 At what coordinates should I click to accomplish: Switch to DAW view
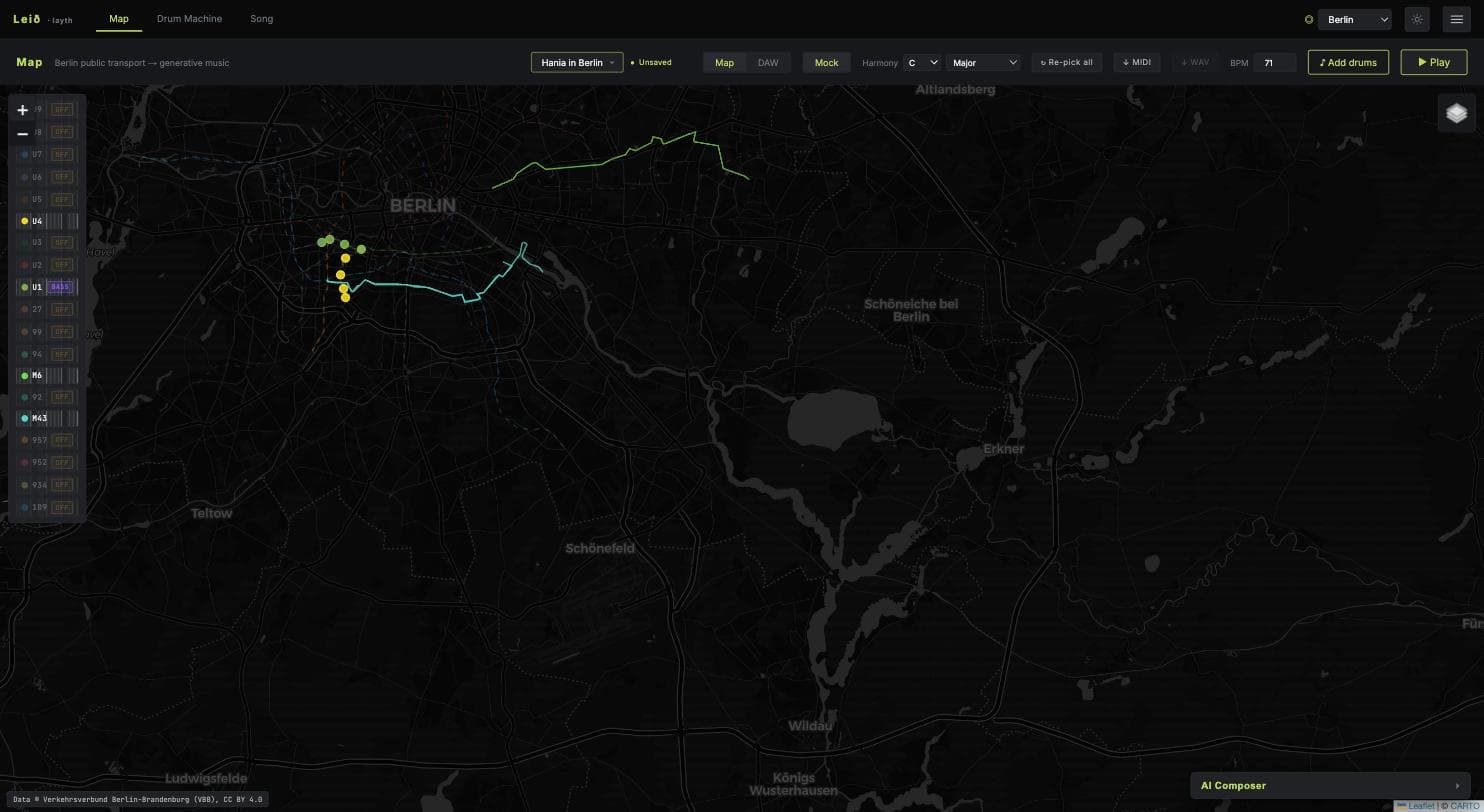tap(768, 62)
